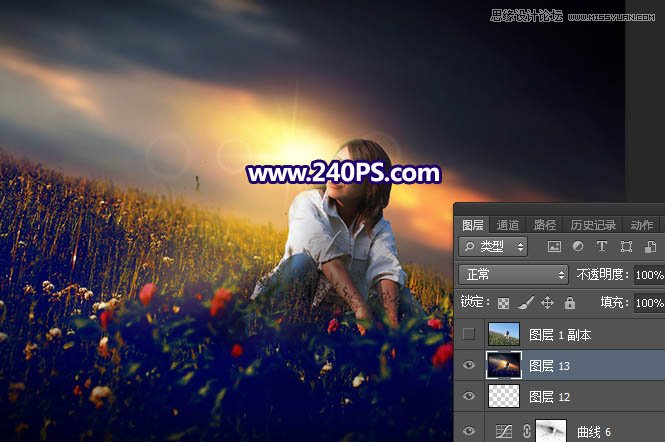Click the type layer filter icon
Image resolution: width=665 pixels, height=442 pixels.
(x=602, y=246)
